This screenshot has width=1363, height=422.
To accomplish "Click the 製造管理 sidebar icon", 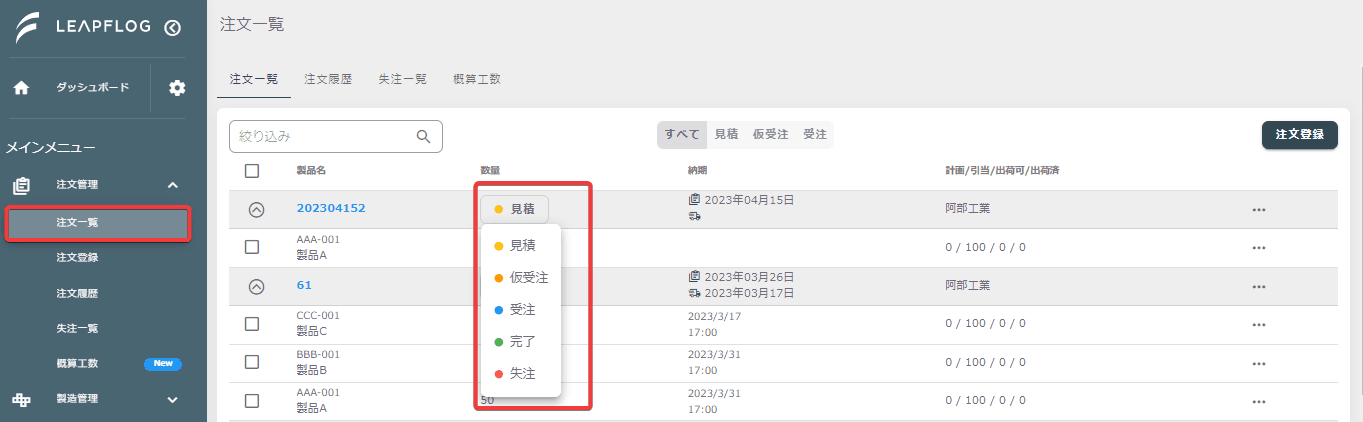I will (x=21, y=399).
